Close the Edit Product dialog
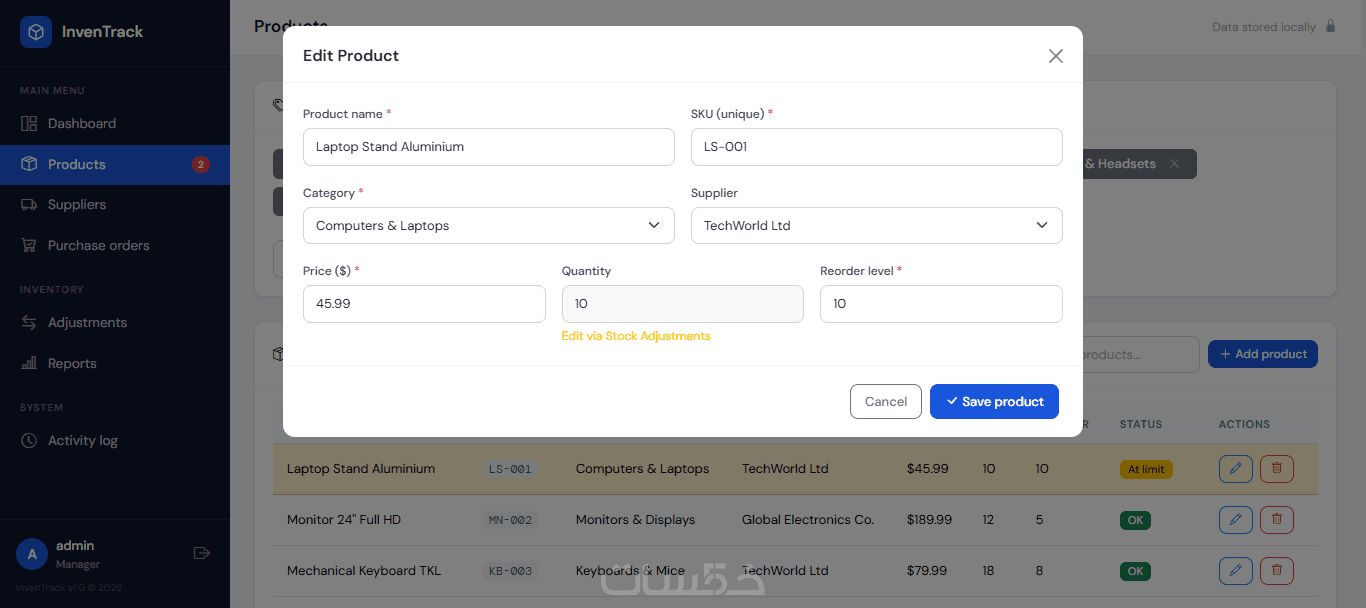This screenshot has width=1366, height=608. coord(1055,56)
